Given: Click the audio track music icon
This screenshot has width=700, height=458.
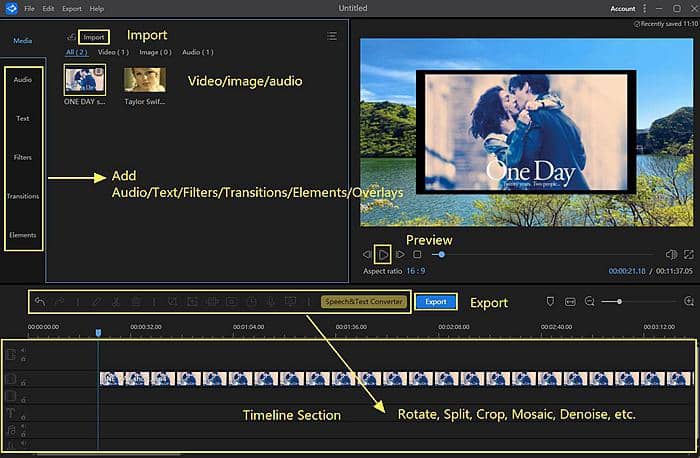Looking at the screenshot, I should pyautogui.click(x=11, y=430).
